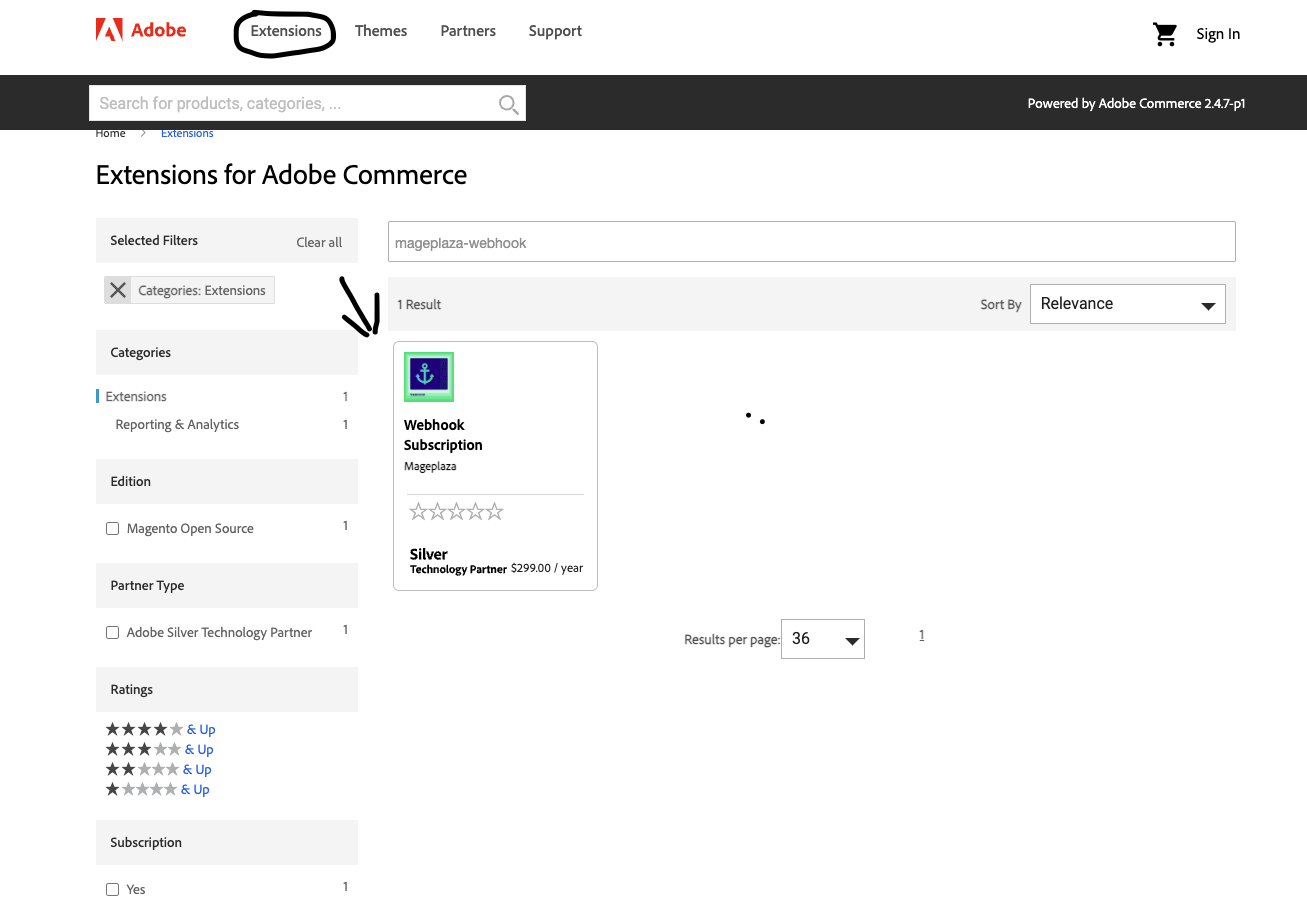The height and width of the screenshot is (915, 1307).
Task: Go to the Support menu item
Action: click(555, 31)
